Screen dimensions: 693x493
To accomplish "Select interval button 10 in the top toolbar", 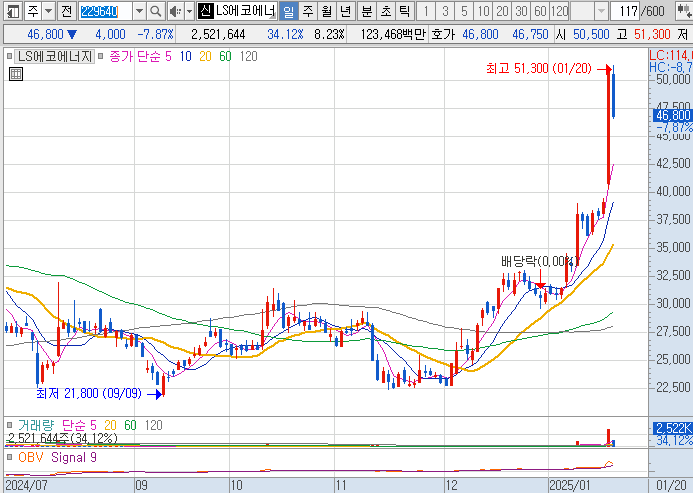I will click(x=484, y=11).
